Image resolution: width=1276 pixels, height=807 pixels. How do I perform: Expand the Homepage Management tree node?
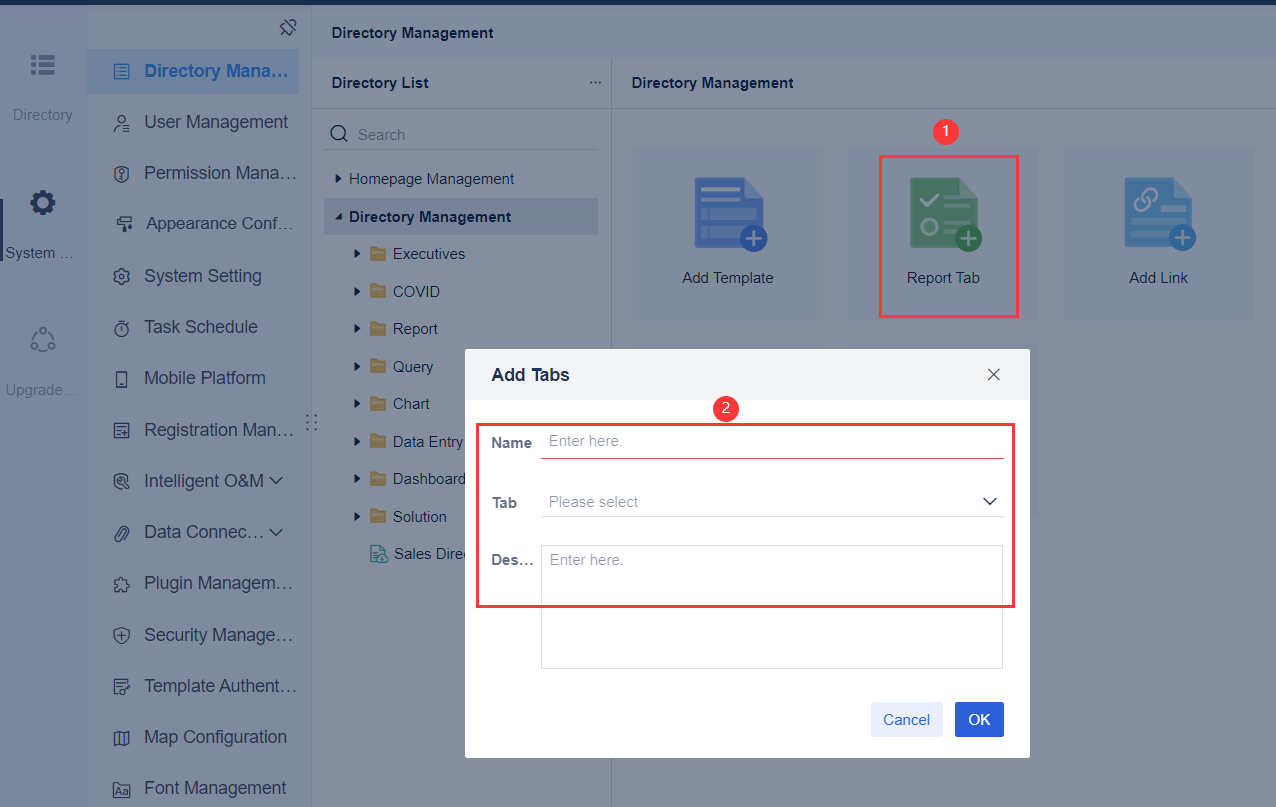pyautogui.click(x=338, y=178)
